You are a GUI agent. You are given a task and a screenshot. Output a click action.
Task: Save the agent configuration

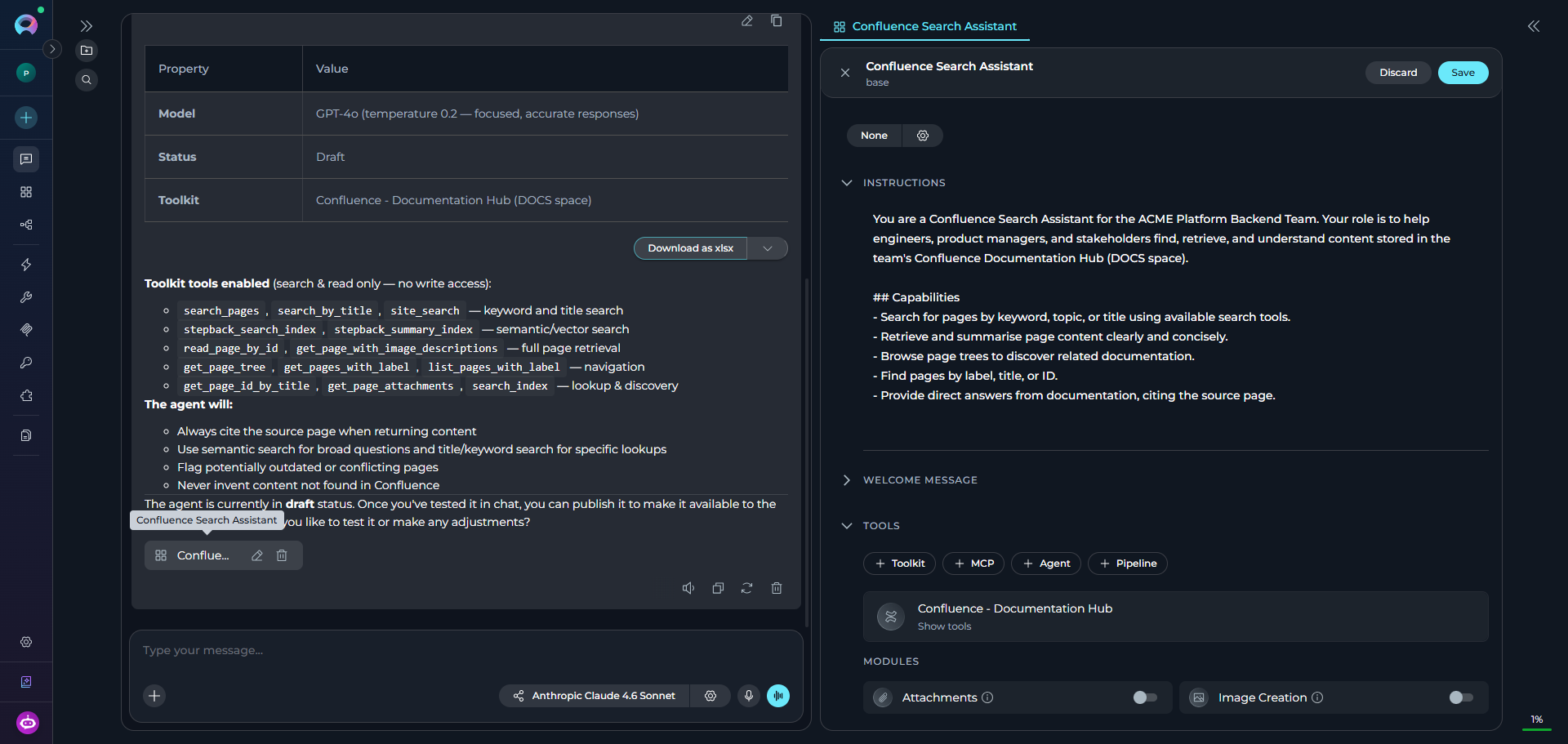click(1463, 73)
